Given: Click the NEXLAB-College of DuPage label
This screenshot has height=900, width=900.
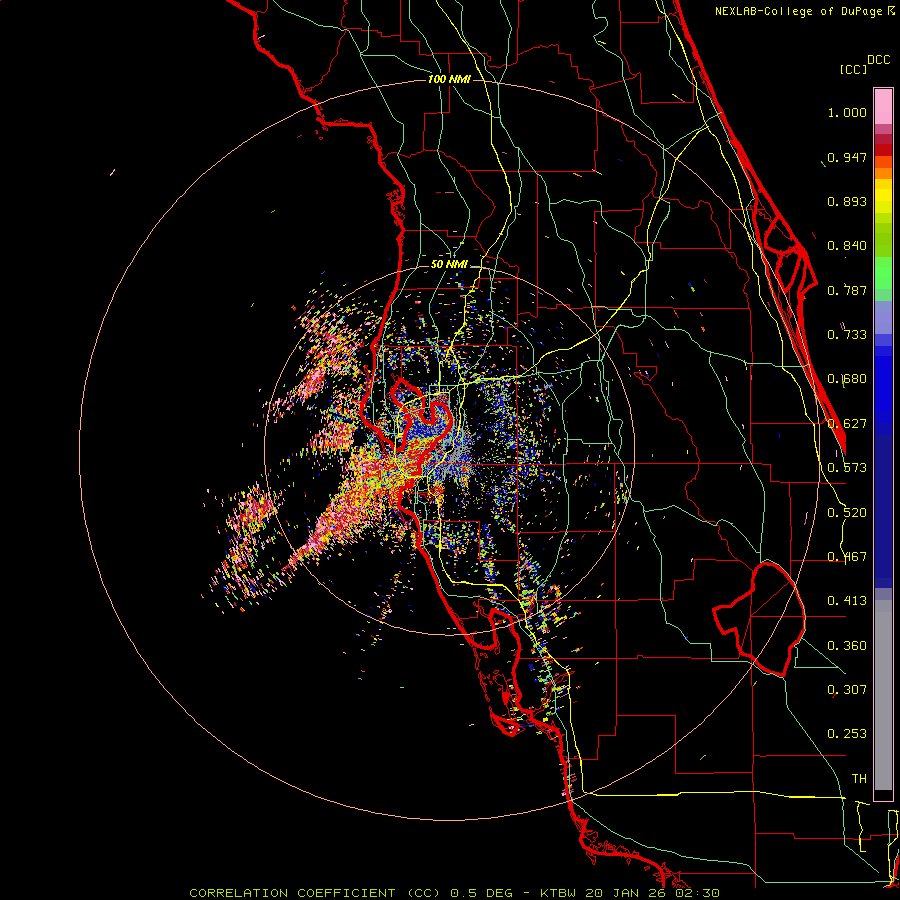Looking at the screenshot, I should [x=804, y=11].
